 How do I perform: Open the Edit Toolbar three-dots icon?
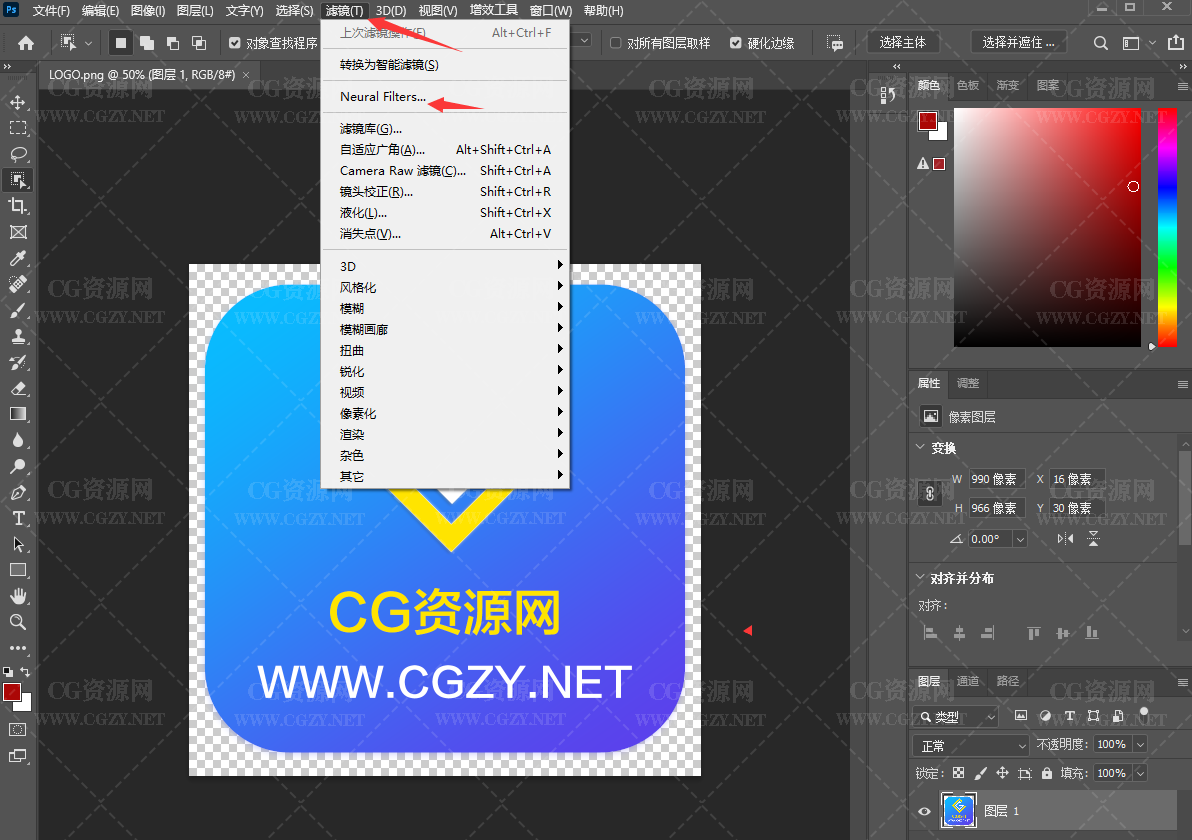18,648
